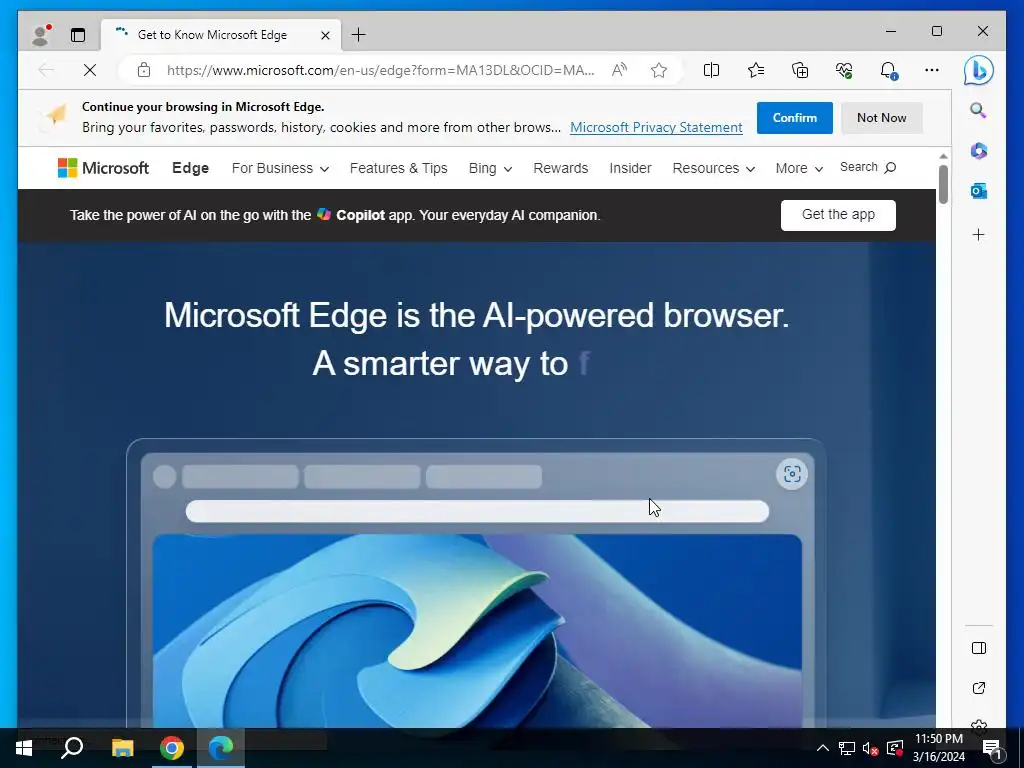Click Get the app button
The image size is (1024, 768).
(x=838, y=215)
